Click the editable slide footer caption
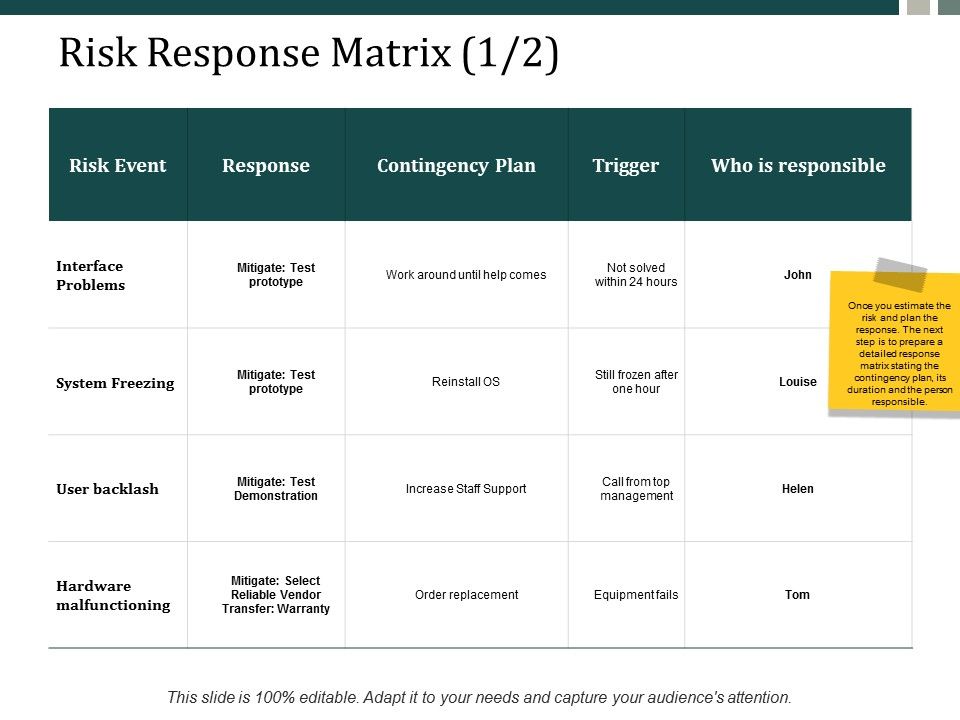 [479, 697]
